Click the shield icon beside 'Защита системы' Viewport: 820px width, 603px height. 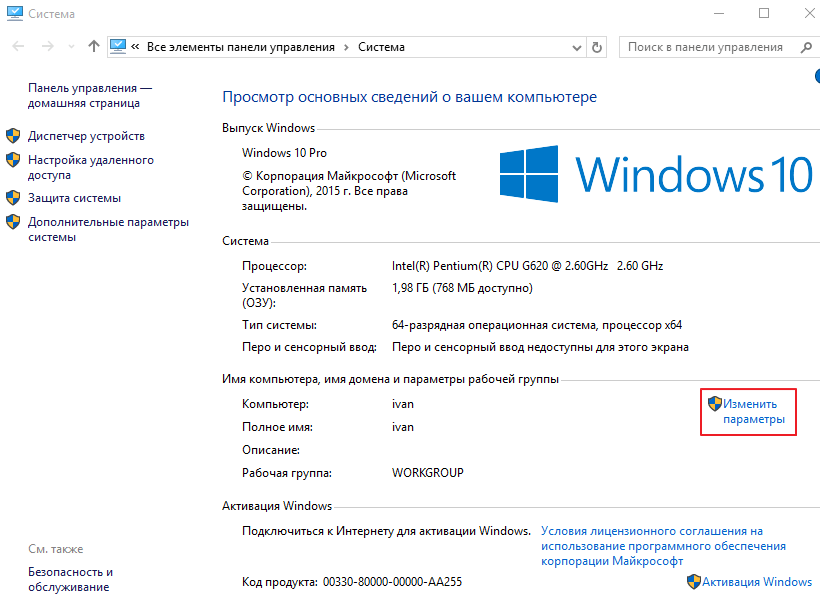pyautogui.click(x=13, y=198)
